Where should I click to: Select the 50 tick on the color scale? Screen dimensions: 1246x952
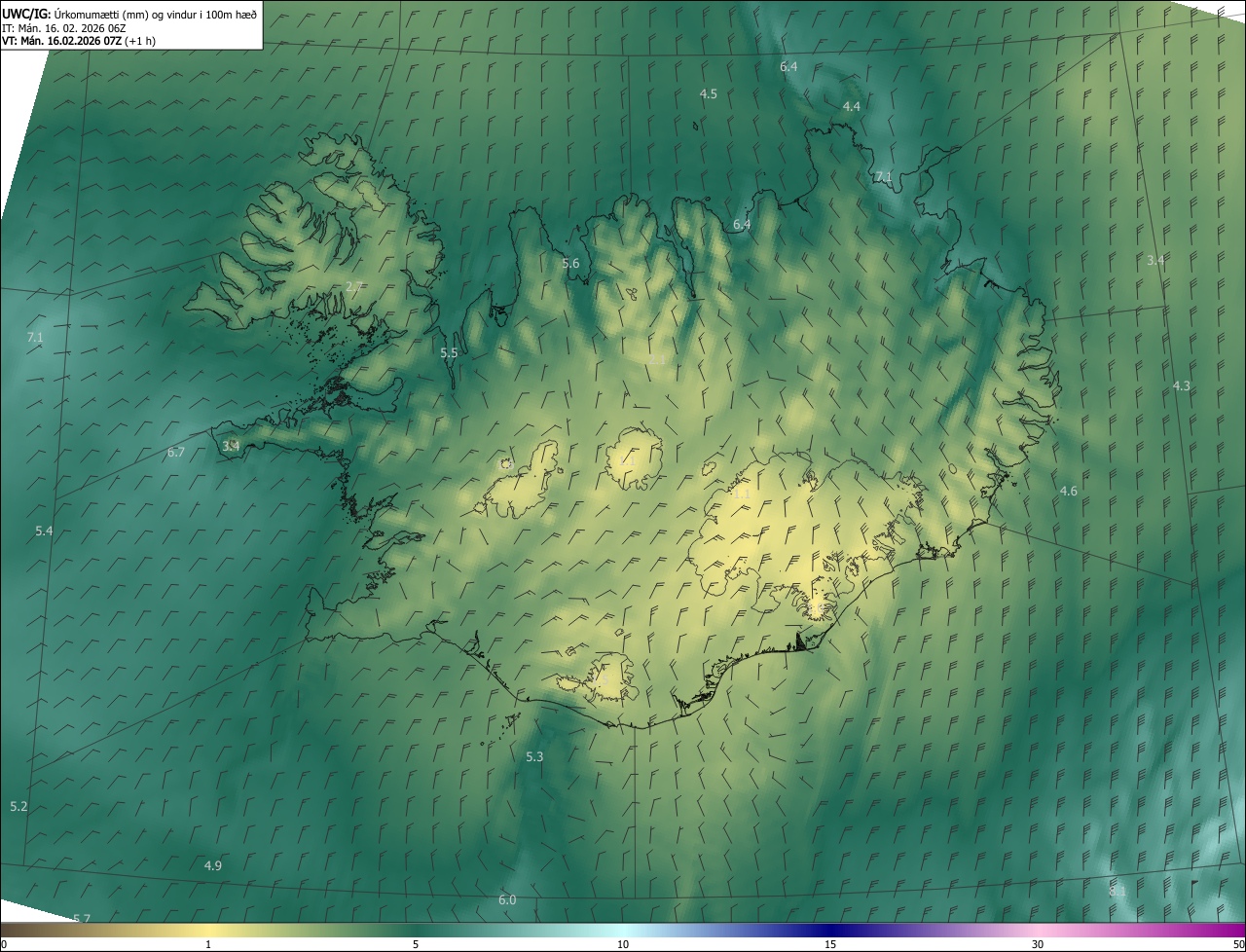pyautogui.click(x=1238, y=945)
